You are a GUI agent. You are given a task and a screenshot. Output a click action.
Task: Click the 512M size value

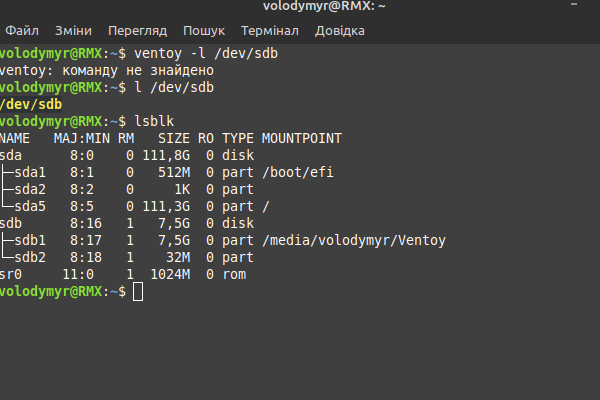[x=174, y=172]
